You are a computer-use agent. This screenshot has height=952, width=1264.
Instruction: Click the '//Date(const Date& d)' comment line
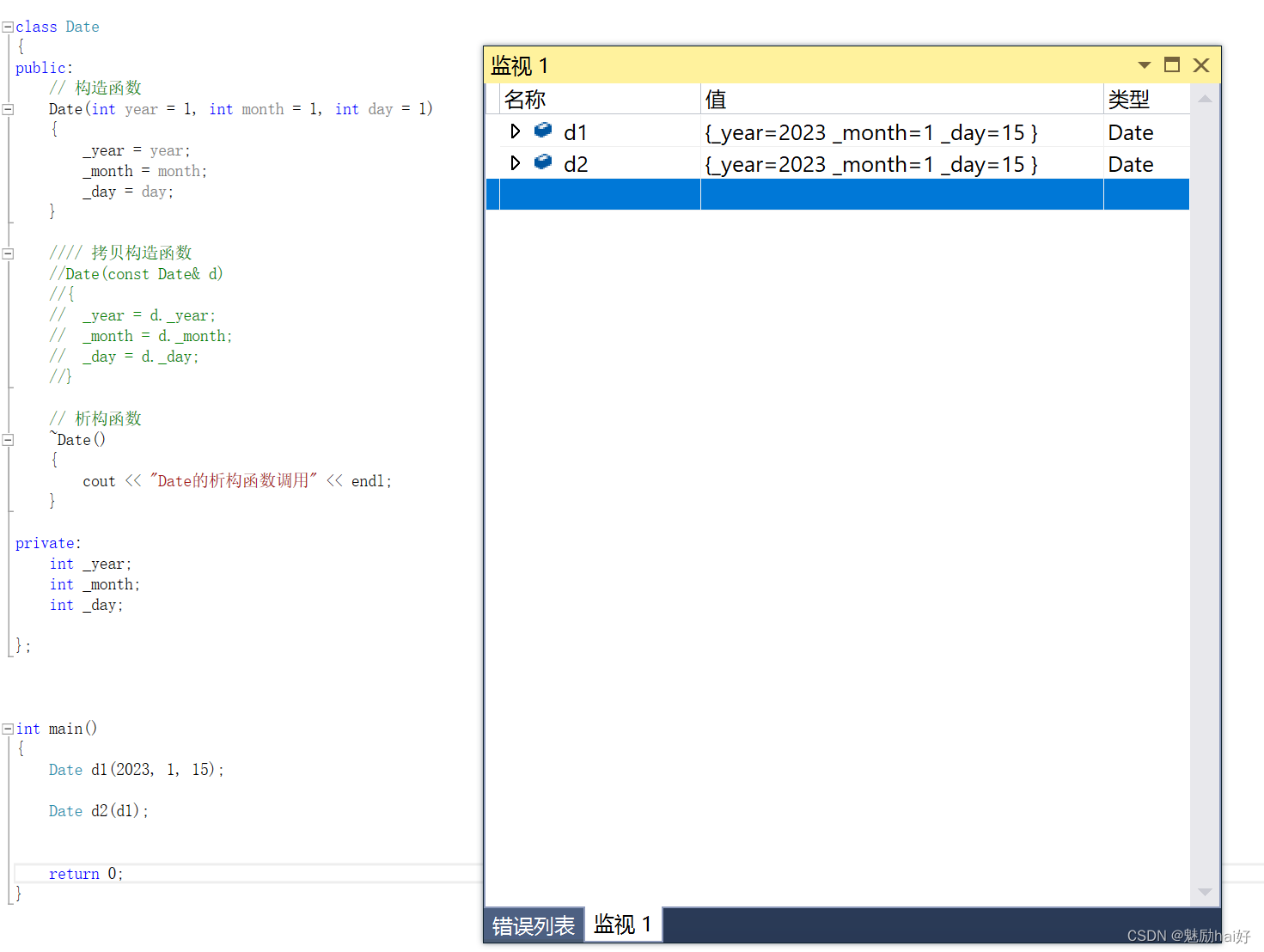pos(136,274)
